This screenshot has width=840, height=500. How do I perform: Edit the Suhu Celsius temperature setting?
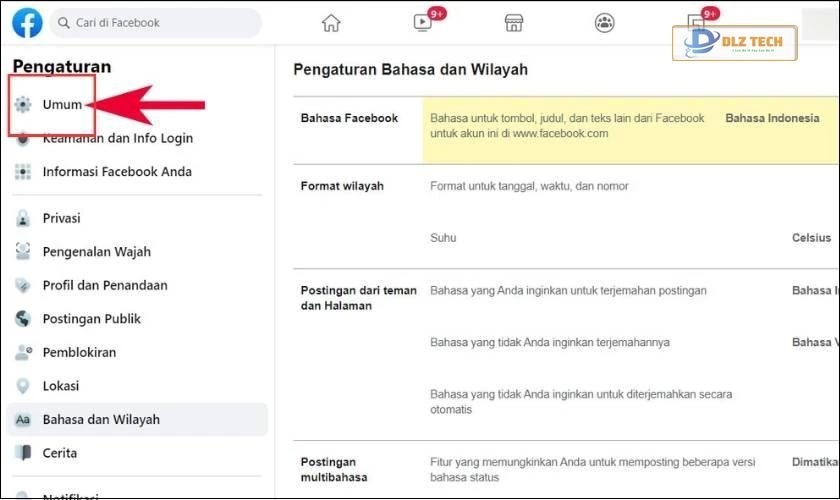pyautogui.click(x=810, y=238)
